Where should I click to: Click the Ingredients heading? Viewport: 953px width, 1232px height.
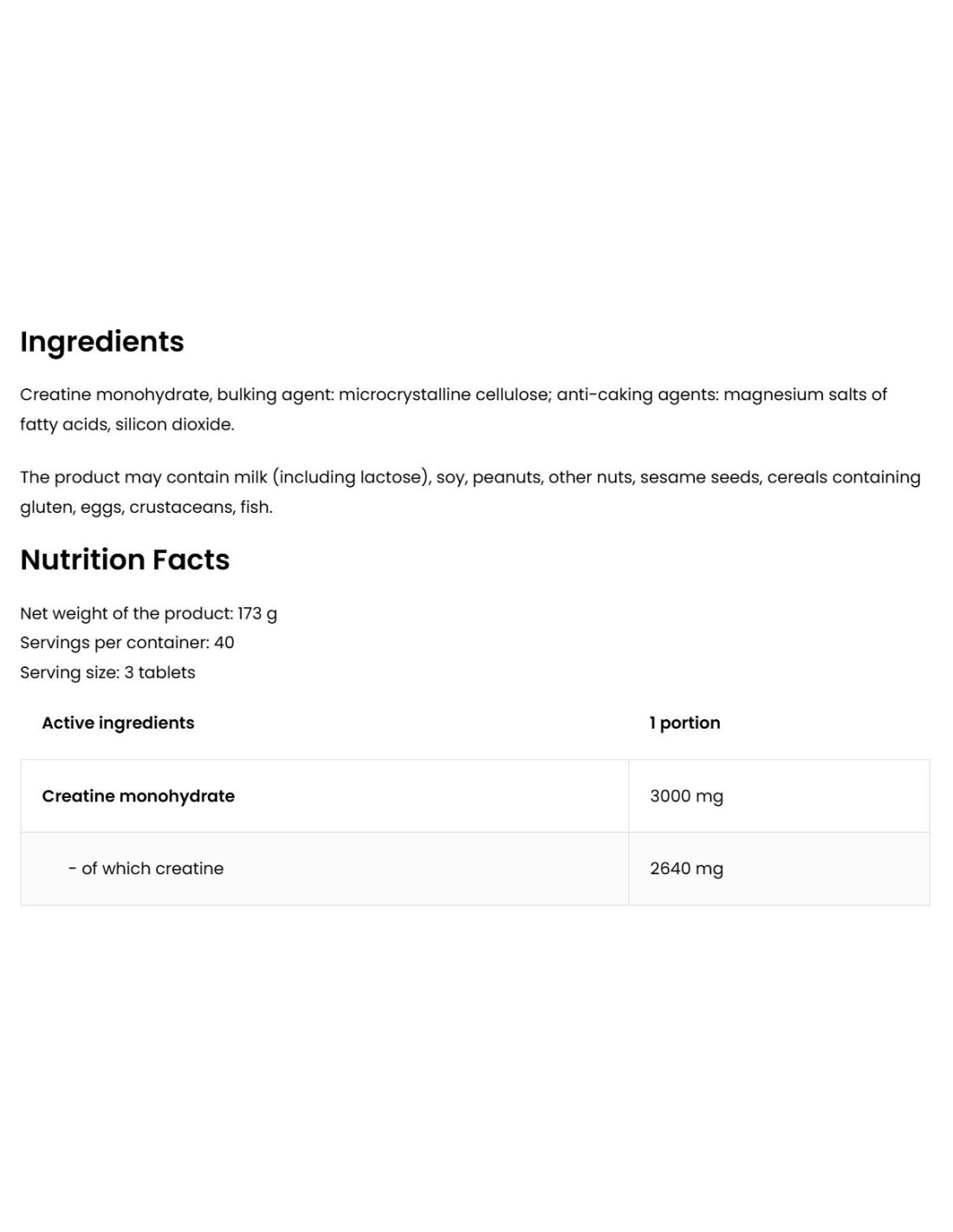[x=102, y=341]
